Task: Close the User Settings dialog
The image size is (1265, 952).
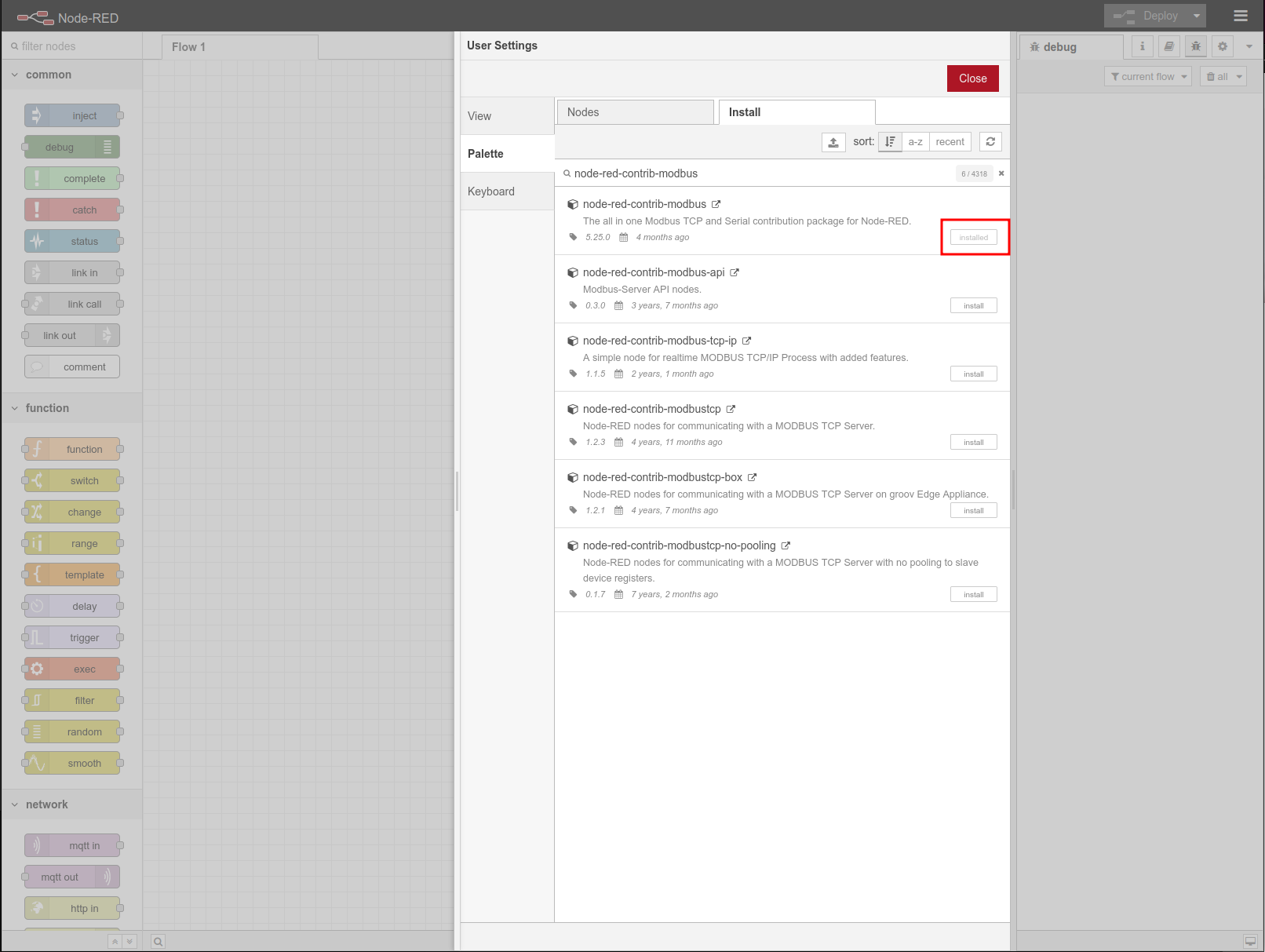Action: [972, 78]
